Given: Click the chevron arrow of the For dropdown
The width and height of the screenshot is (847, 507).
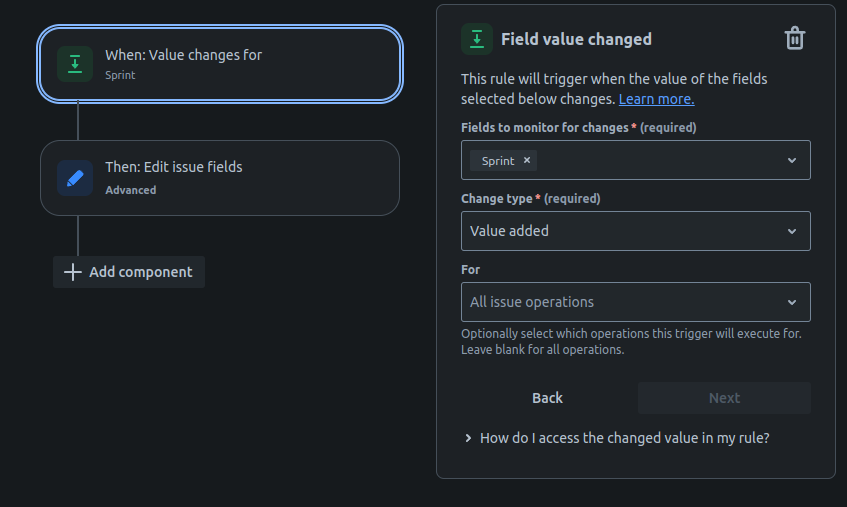Looking at the screenshot, I should (x=792, y=302).
